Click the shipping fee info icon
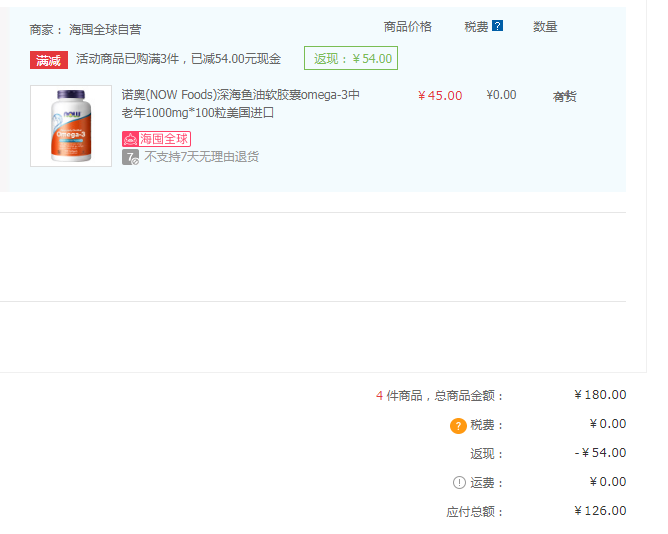Viewport: 668px width, 534px height. coord(459,482)
